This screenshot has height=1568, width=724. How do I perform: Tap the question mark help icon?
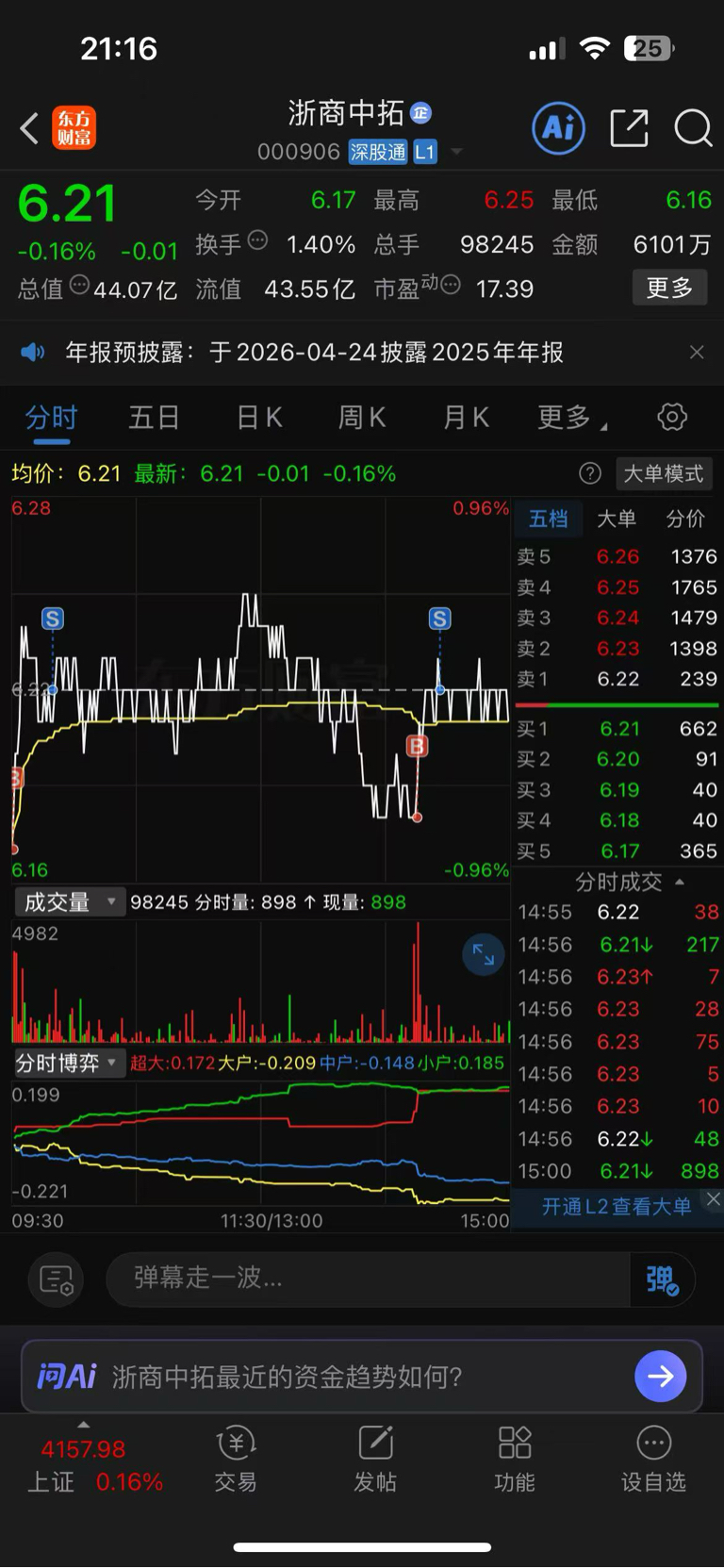pyautogui.click(x=590, y=473)
